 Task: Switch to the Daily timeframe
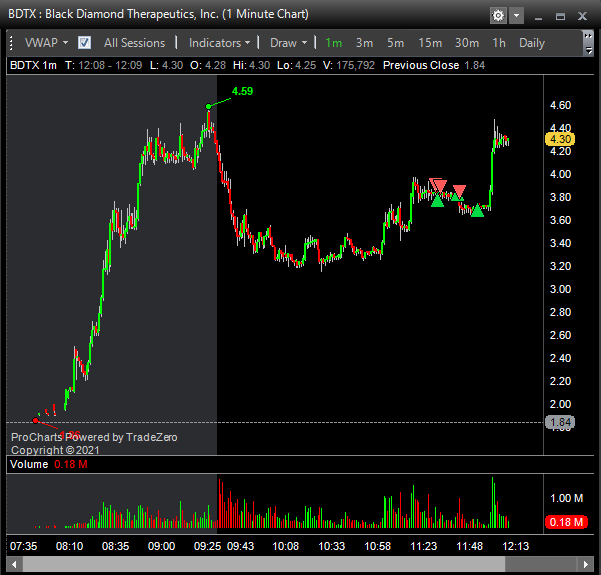tap(532, 43)
